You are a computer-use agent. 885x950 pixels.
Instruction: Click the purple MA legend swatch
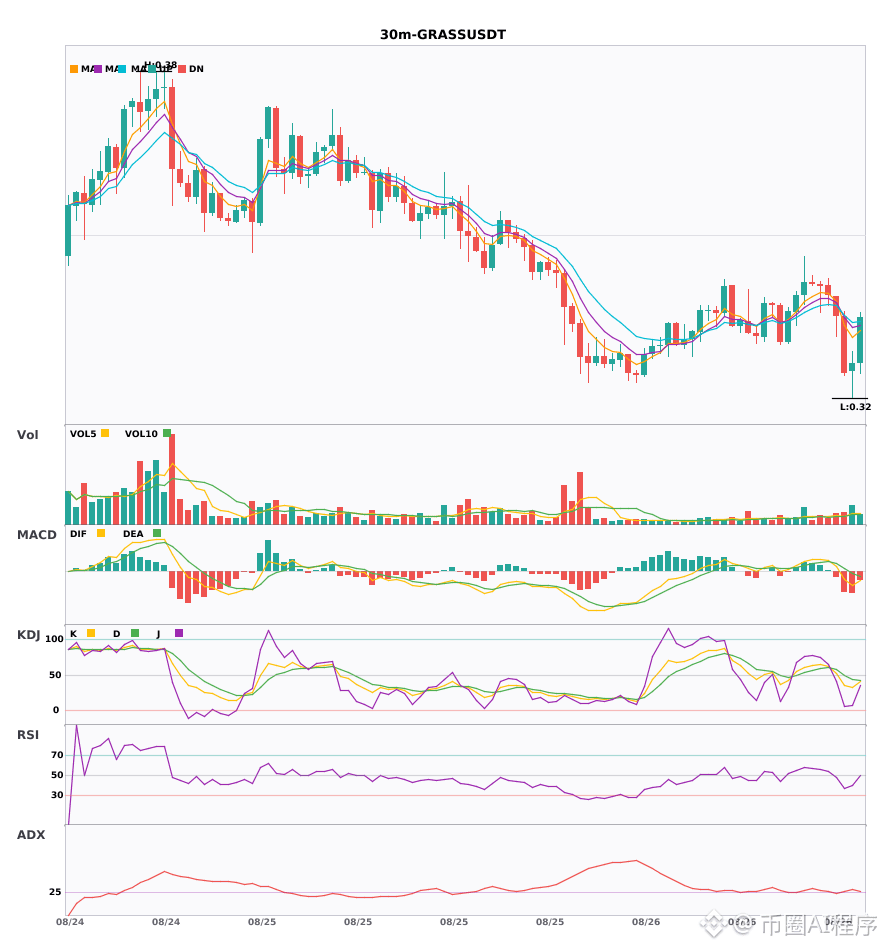(x=98, y=69)
